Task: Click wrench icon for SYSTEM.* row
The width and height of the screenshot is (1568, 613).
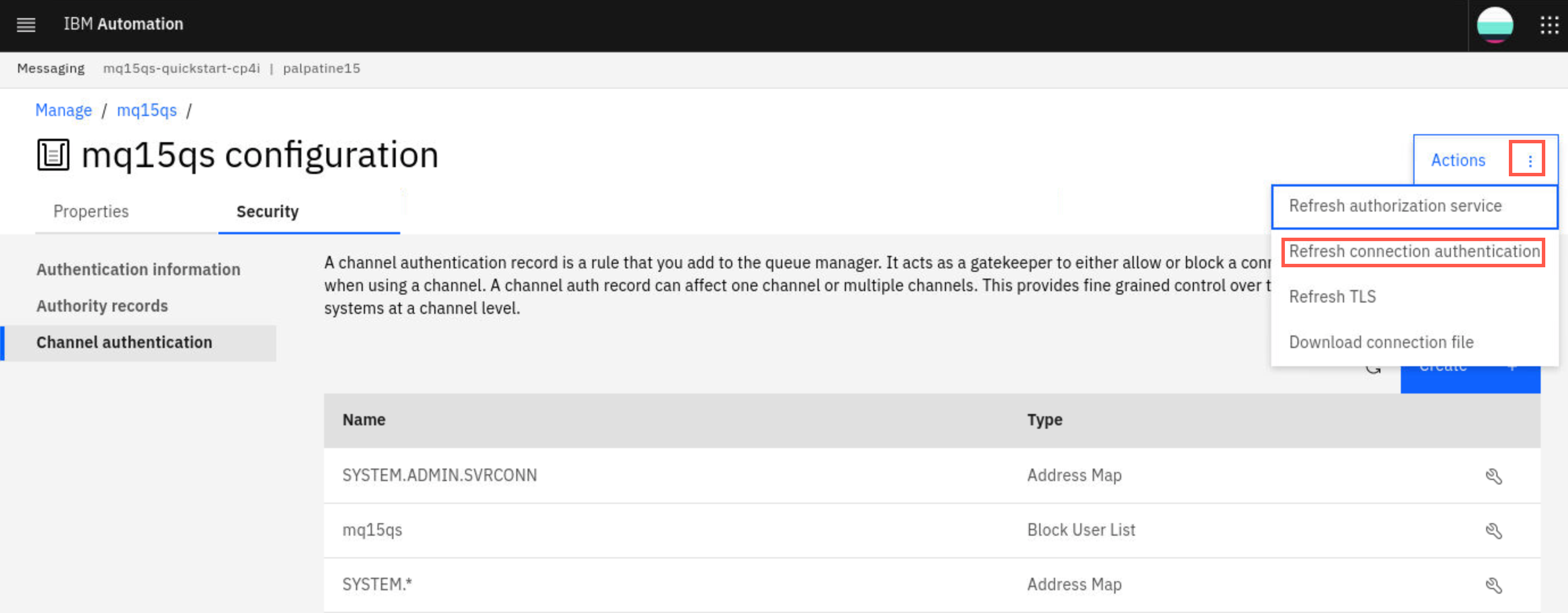Action: pyautogui.click(x=1493, y=585)
